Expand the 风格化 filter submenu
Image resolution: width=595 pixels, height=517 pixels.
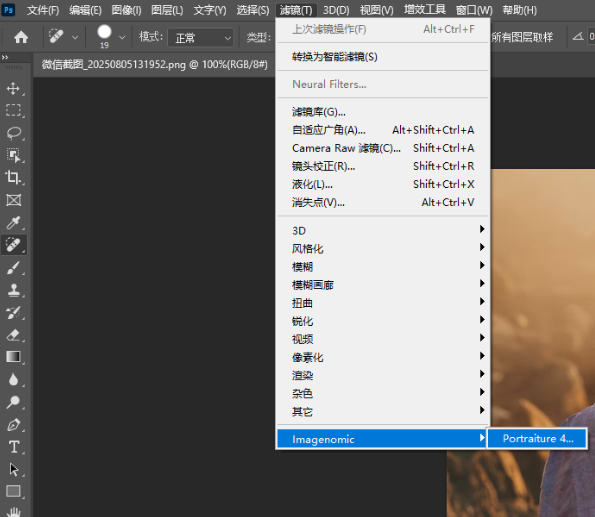pos(383,248)
